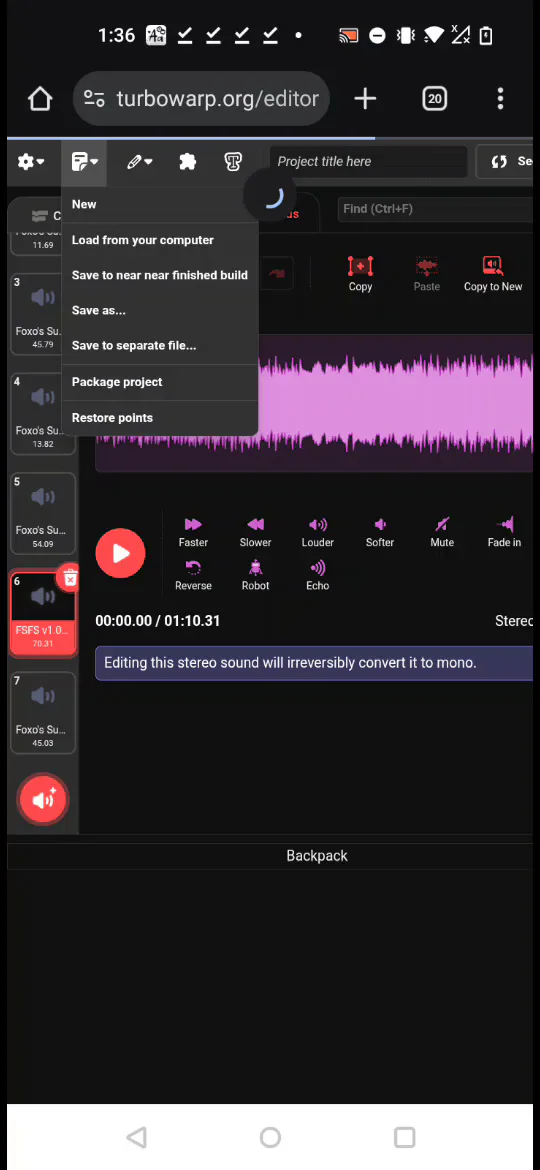
Task: Select sound 7 thumbnail in the list
Action: 43,712
